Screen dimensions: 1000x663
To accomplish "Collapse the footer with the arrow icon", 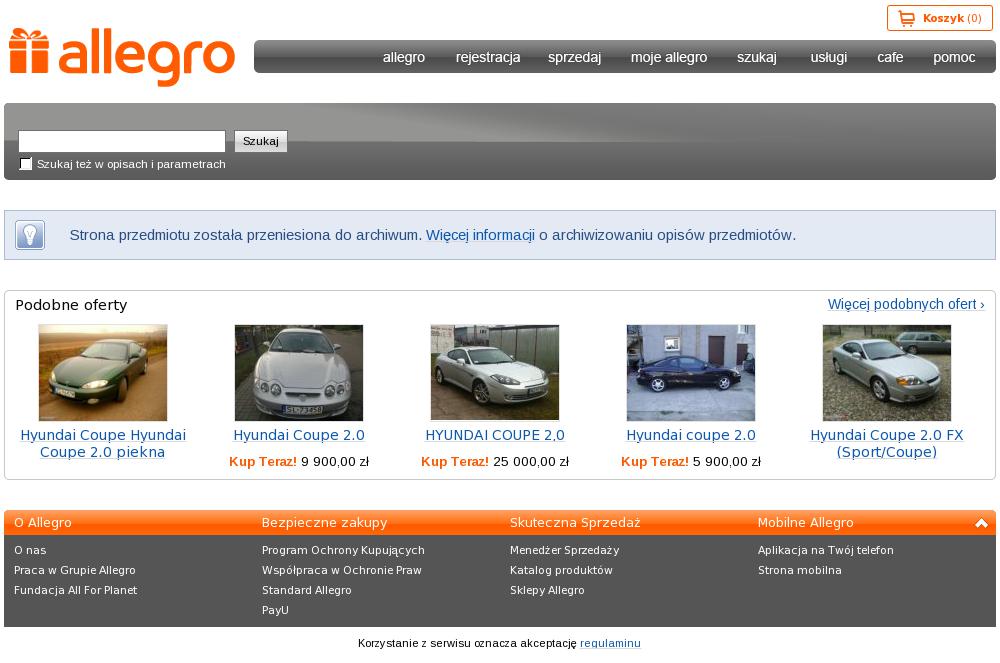I will [x=982, y=523].
